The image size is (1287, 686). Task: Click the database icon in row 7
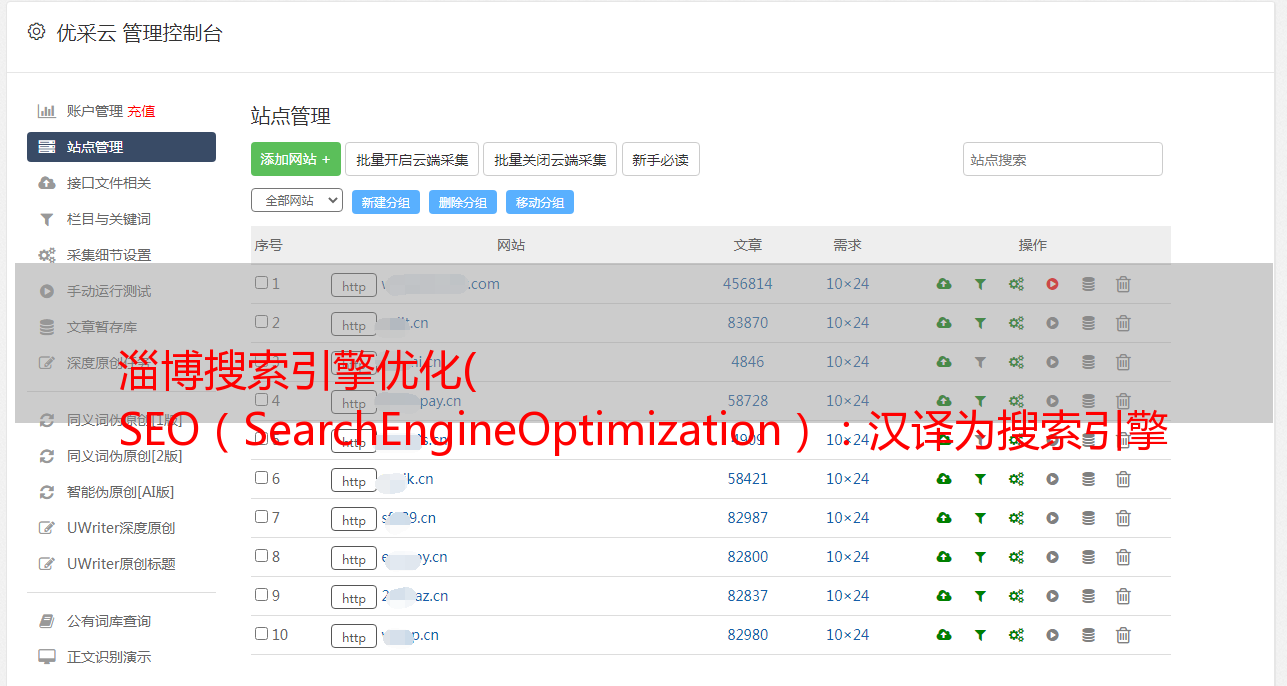tap(1088, 518)
